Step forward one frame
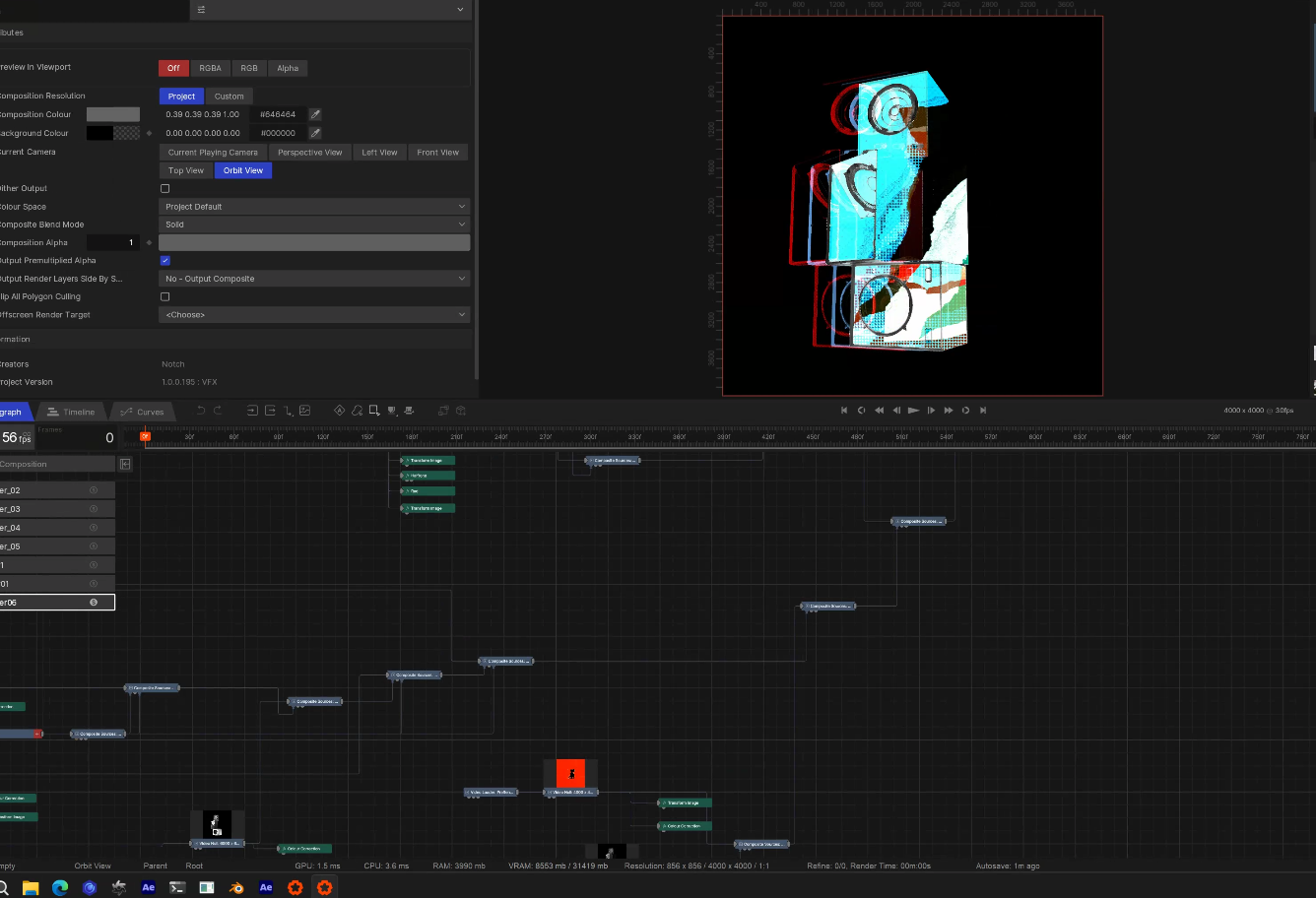The width and height of the screenshot is (1316, 898). tap(931, 411)
